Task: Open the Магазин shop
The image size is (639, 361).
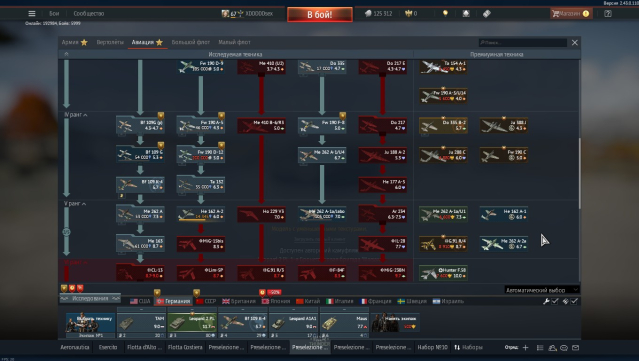Action: point(571,13)
